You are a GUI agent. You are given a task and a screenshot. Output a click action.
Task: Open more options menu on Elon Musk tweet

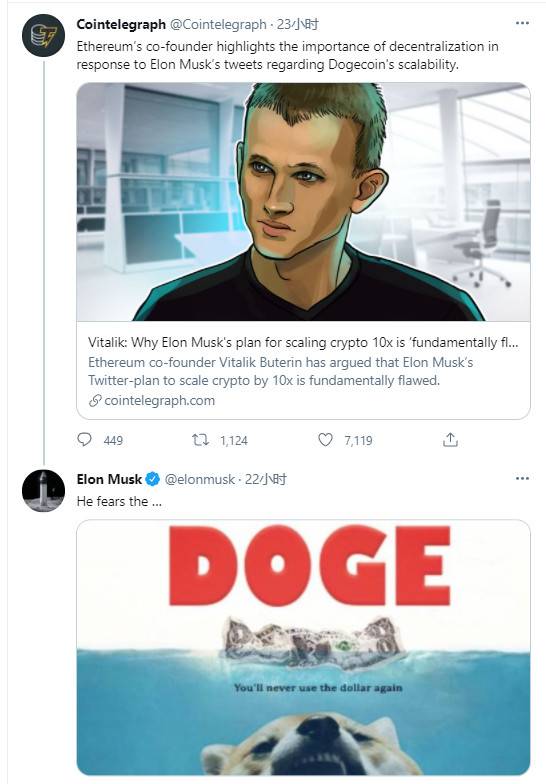tap(522, 478)
